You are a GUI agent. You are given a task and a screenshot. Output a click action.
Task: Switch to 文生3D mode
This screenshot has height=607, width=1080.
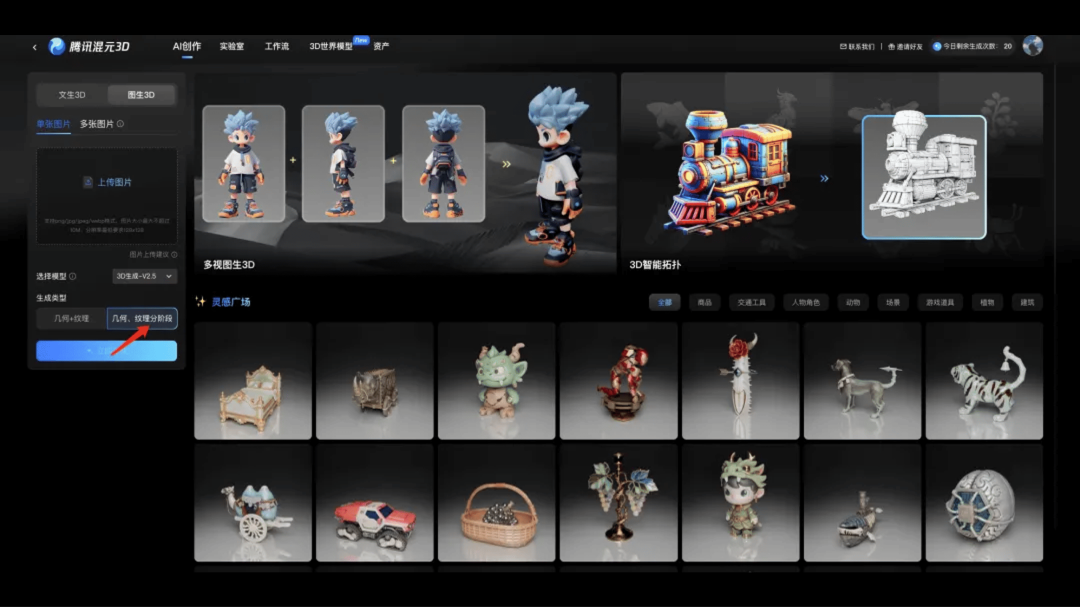point(72,94)
